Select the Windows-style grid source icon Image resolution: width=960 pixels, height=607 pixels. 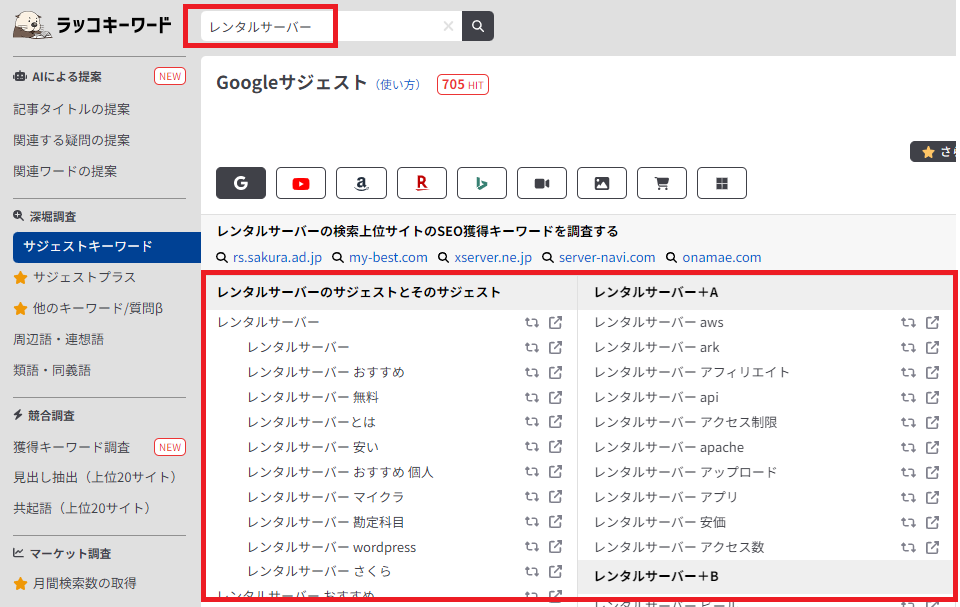pos(722,183)
